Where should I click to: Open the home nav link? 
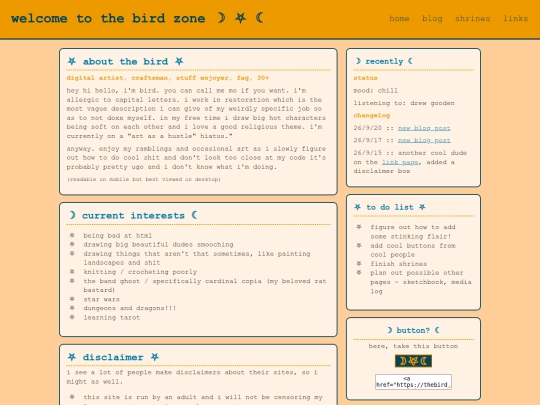[399, 19]
